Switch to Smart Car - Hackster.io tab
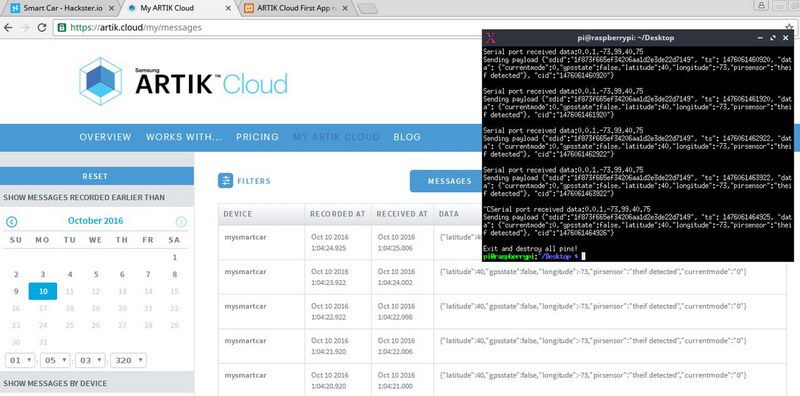The height and width of the screenshot is (396, 800). (63, 9)
